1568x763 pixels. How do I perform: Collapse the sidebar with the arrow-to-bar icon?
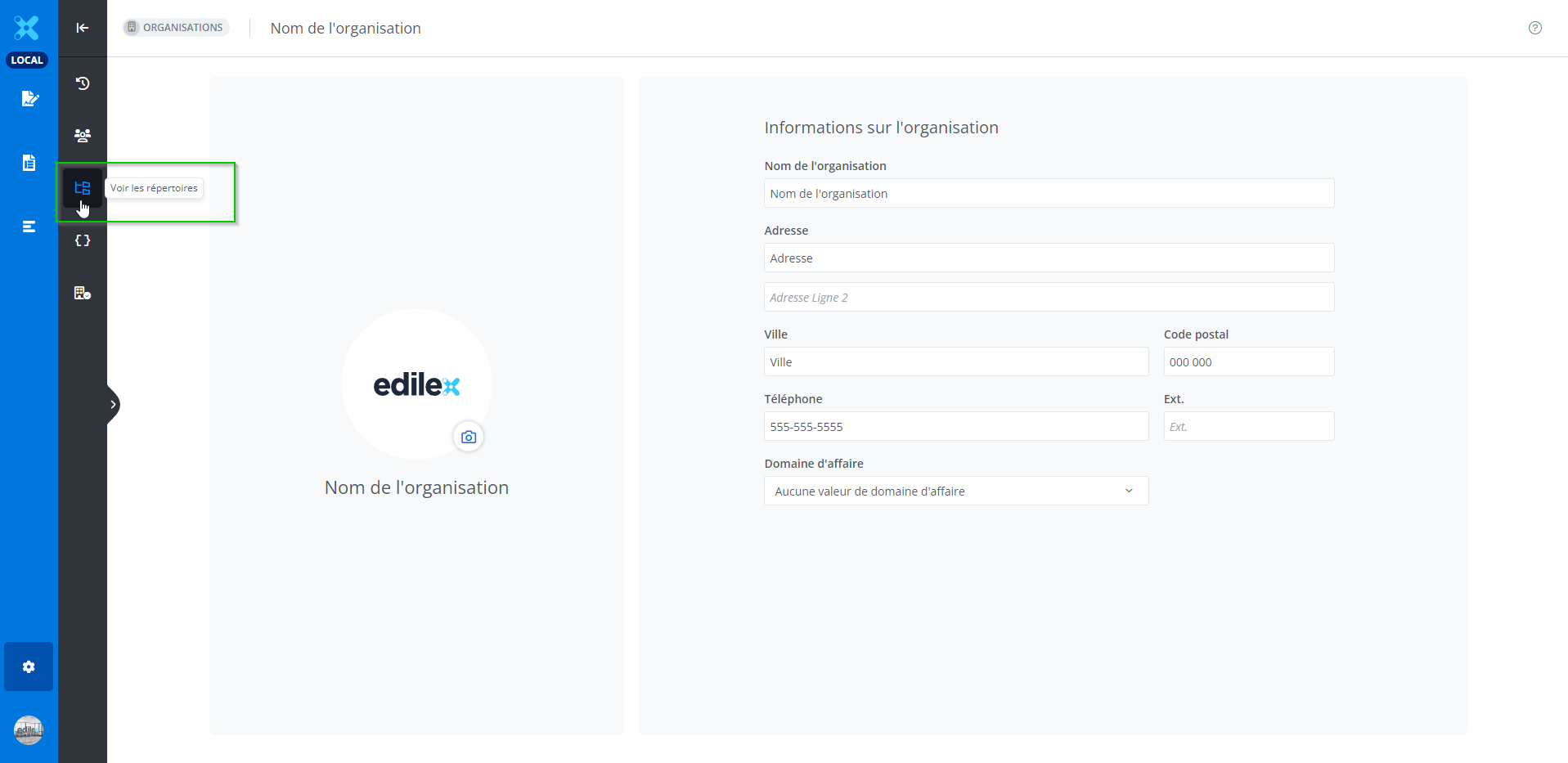click(x=83, y=28)
